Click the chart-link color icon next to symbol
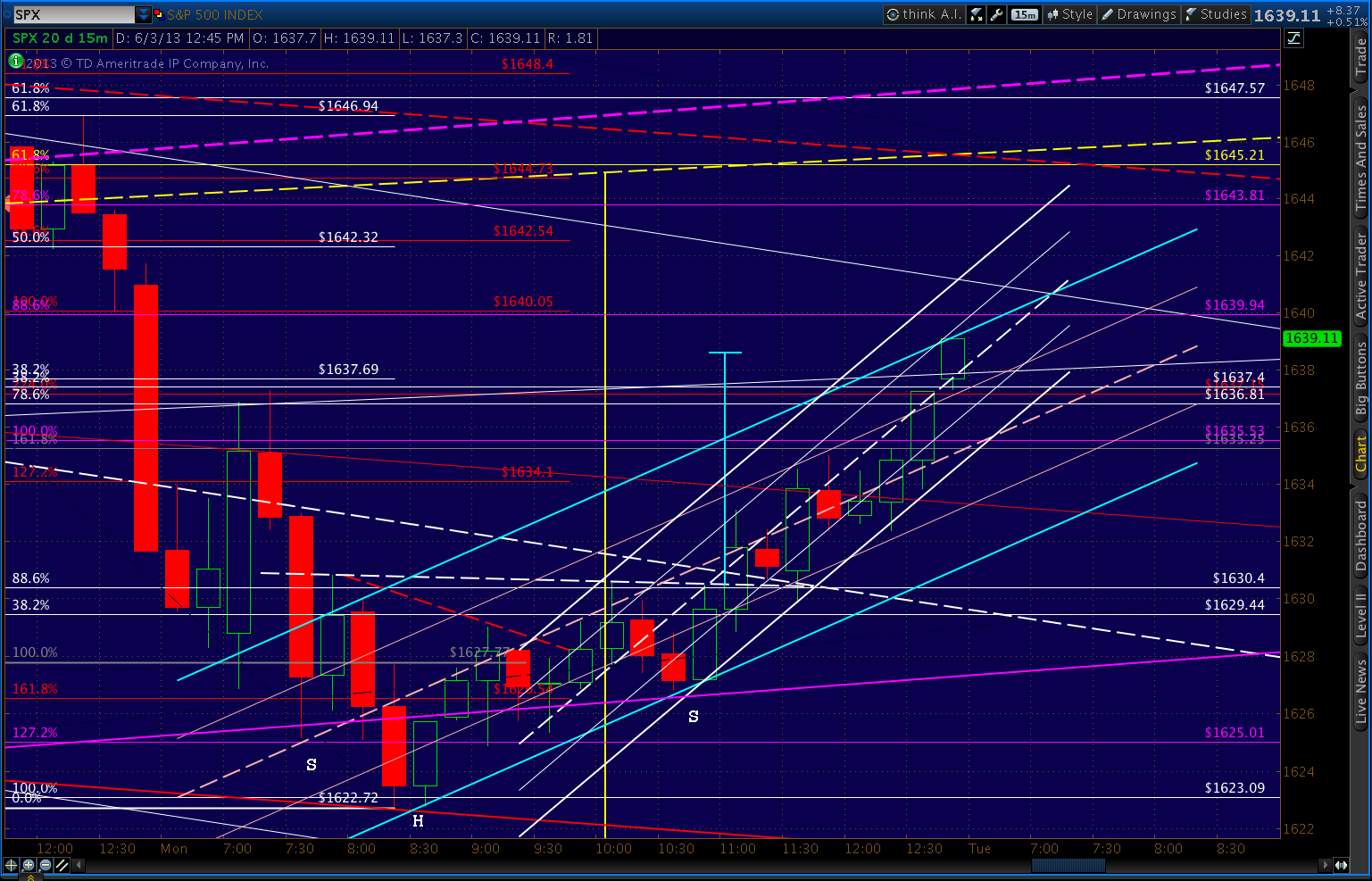 (x=159, y=14)
